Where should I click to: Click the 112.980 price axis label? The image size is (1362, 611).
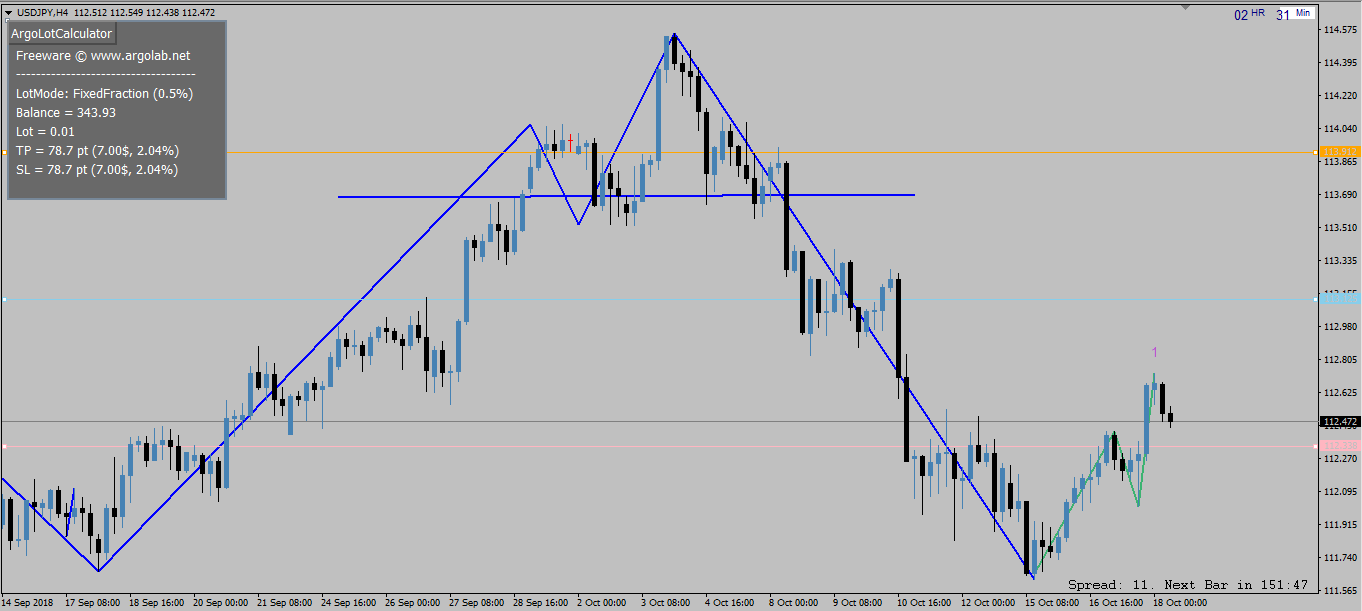(1340, 327)
